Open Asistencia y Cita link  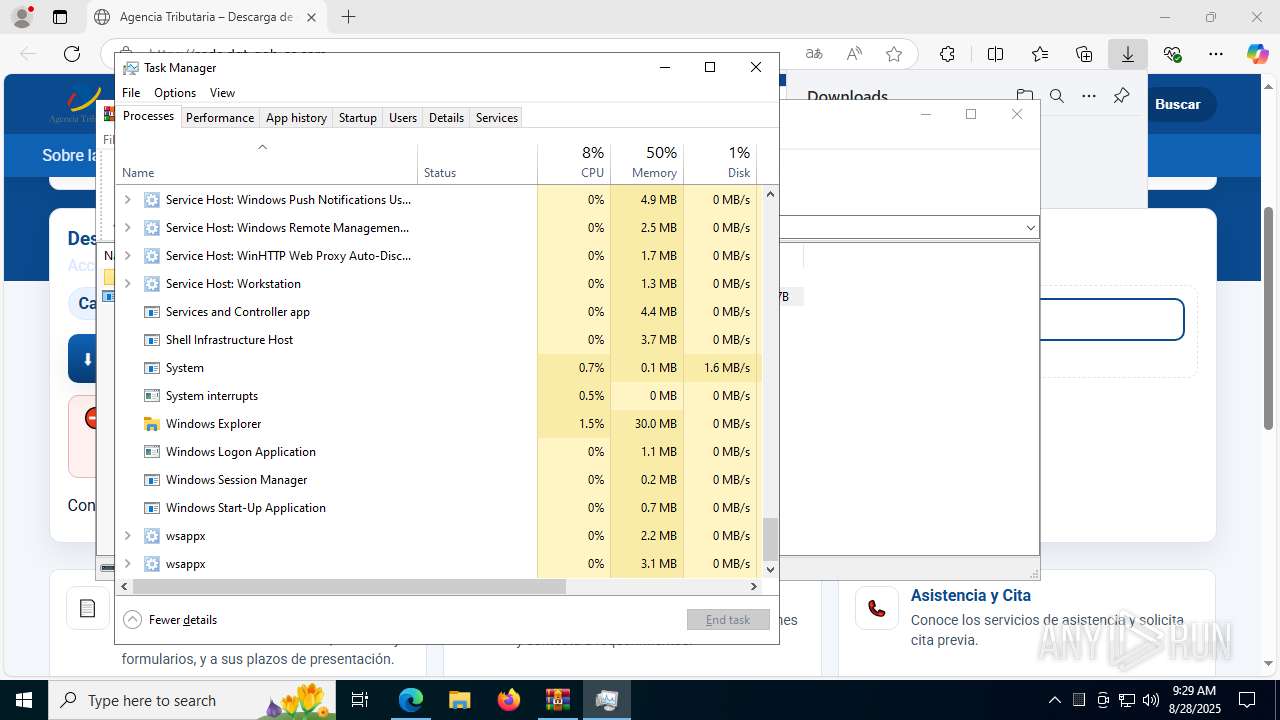(970, 595)
